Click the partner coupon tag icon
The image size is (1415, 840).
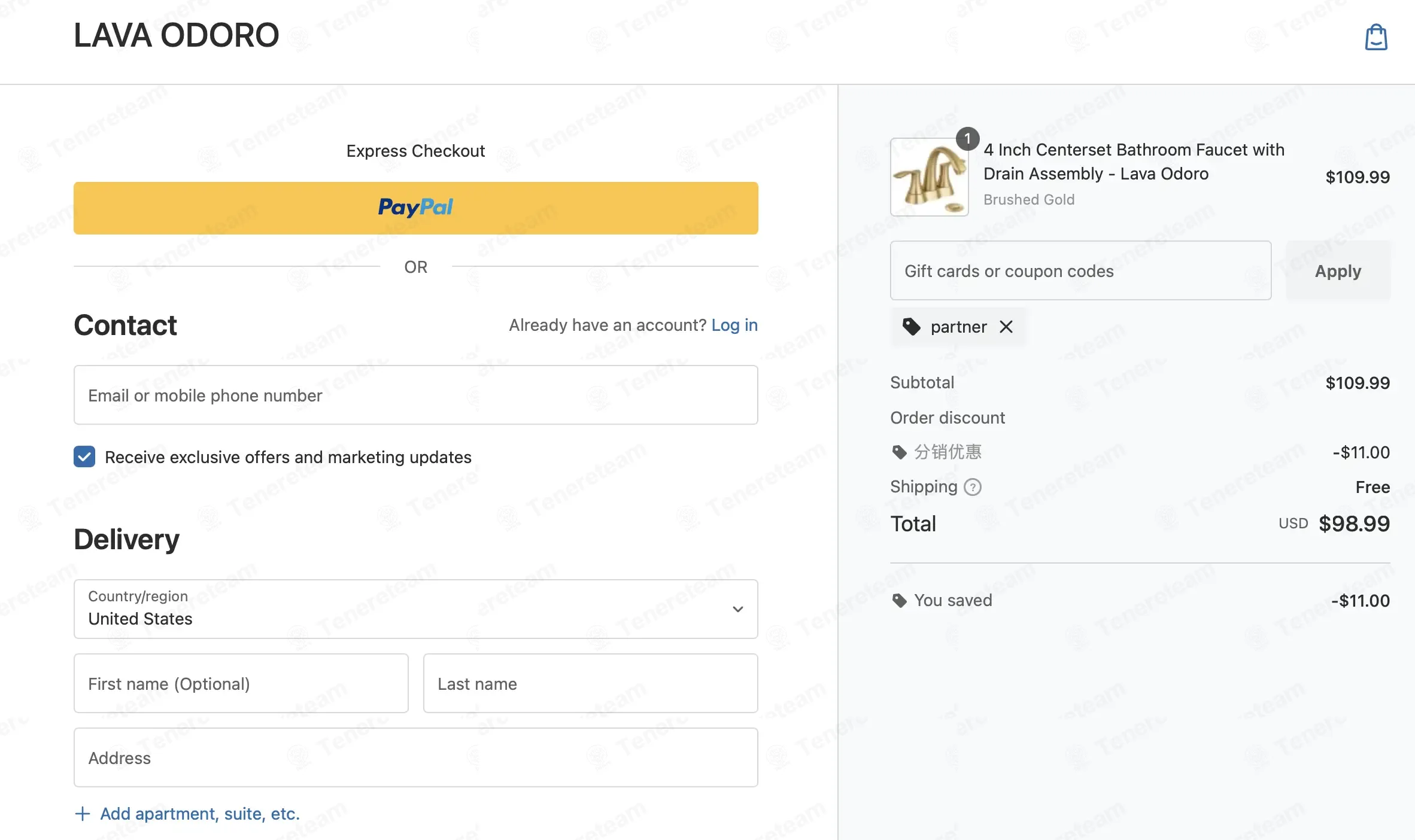(912, 327)
